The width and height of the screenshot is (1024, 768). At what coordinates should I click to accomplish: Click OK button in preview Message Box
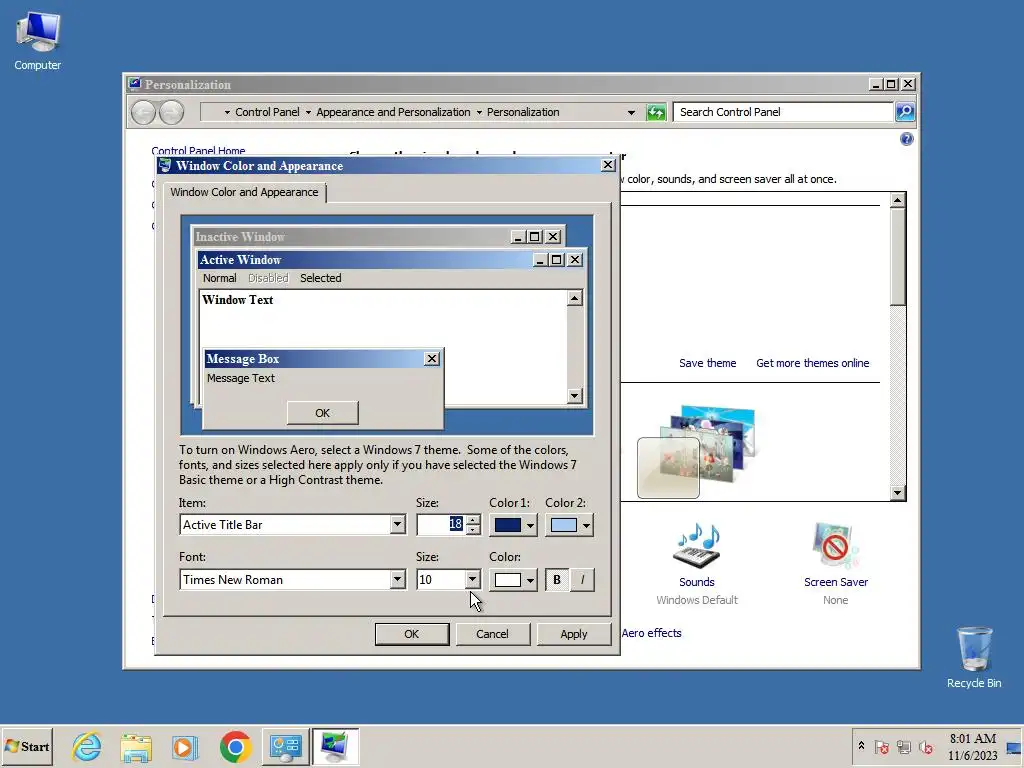[x=323, y=413]
